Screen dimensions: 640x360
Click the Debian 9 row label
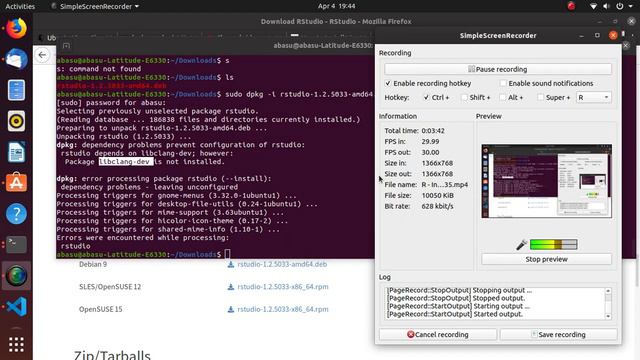(93, 264)
